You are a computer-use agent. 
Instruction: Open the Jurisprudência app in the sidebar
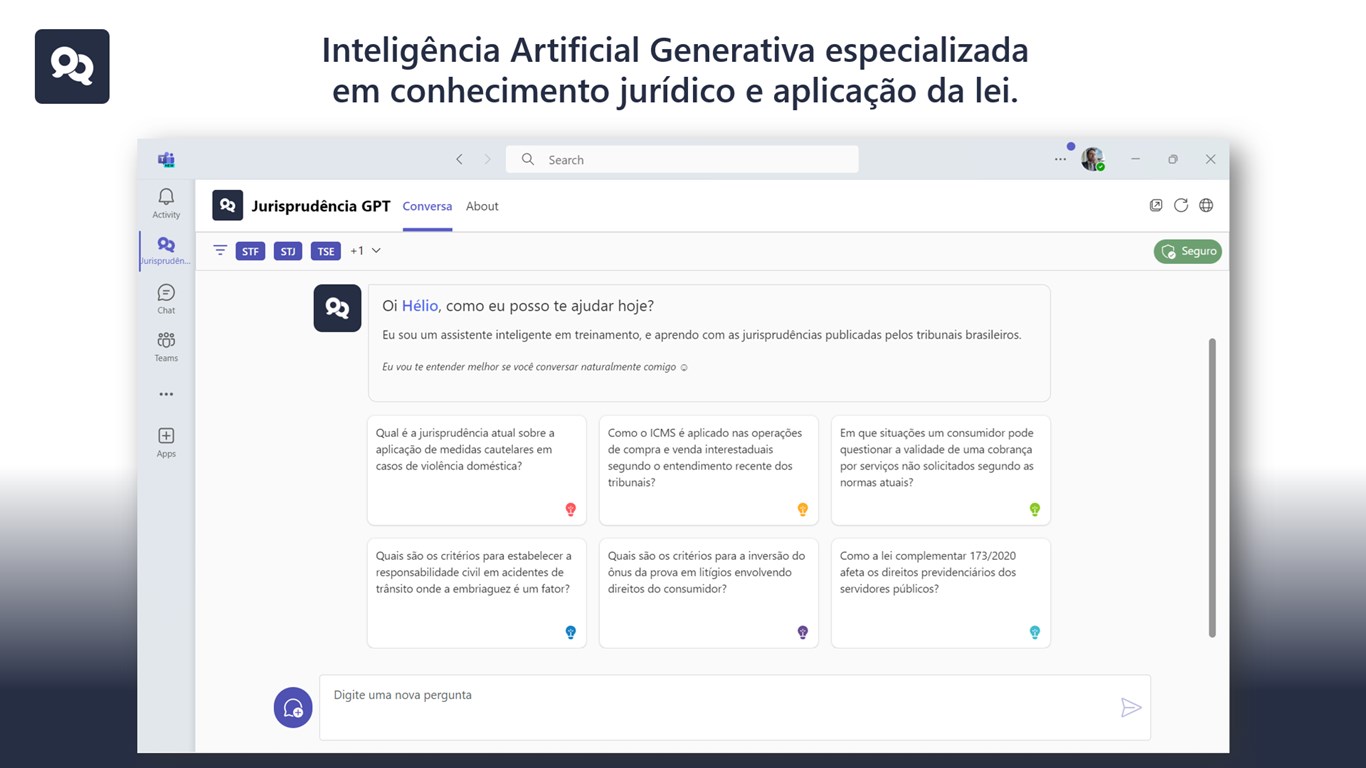(x=166, y=250)
